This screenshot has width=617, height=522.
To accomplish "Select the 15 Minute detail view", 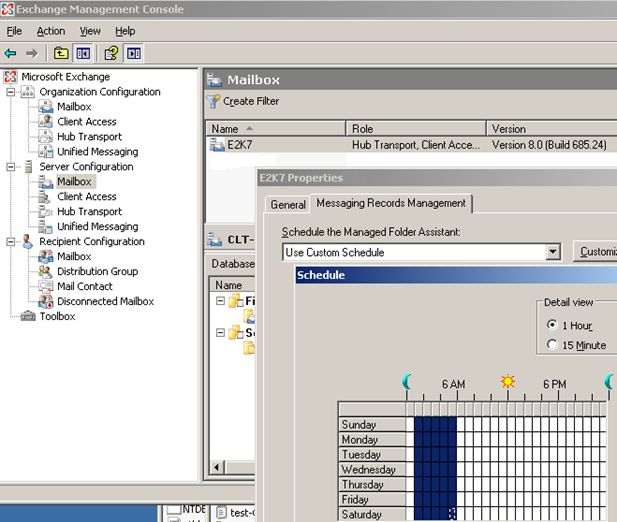I will tap(552, 345).
